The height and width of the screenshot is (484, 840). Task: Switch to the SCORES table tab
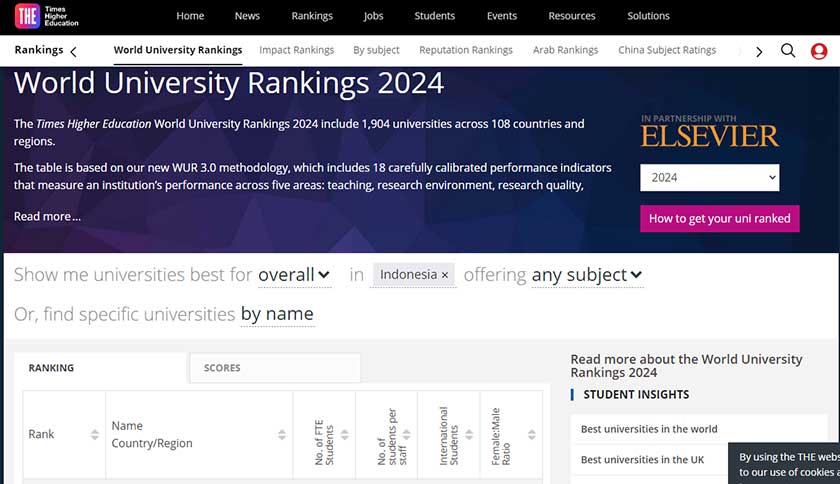[275, 368]
